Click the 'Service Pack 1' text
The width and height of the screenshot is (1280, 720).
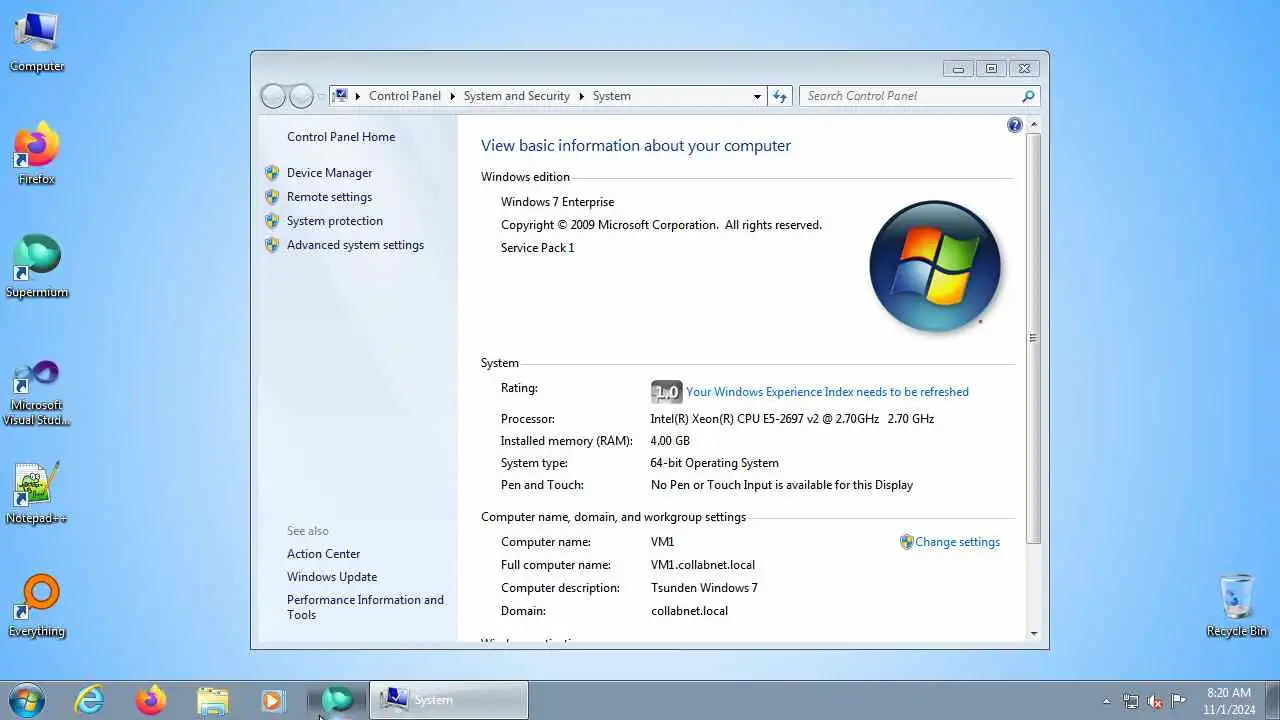click(537, 248)
